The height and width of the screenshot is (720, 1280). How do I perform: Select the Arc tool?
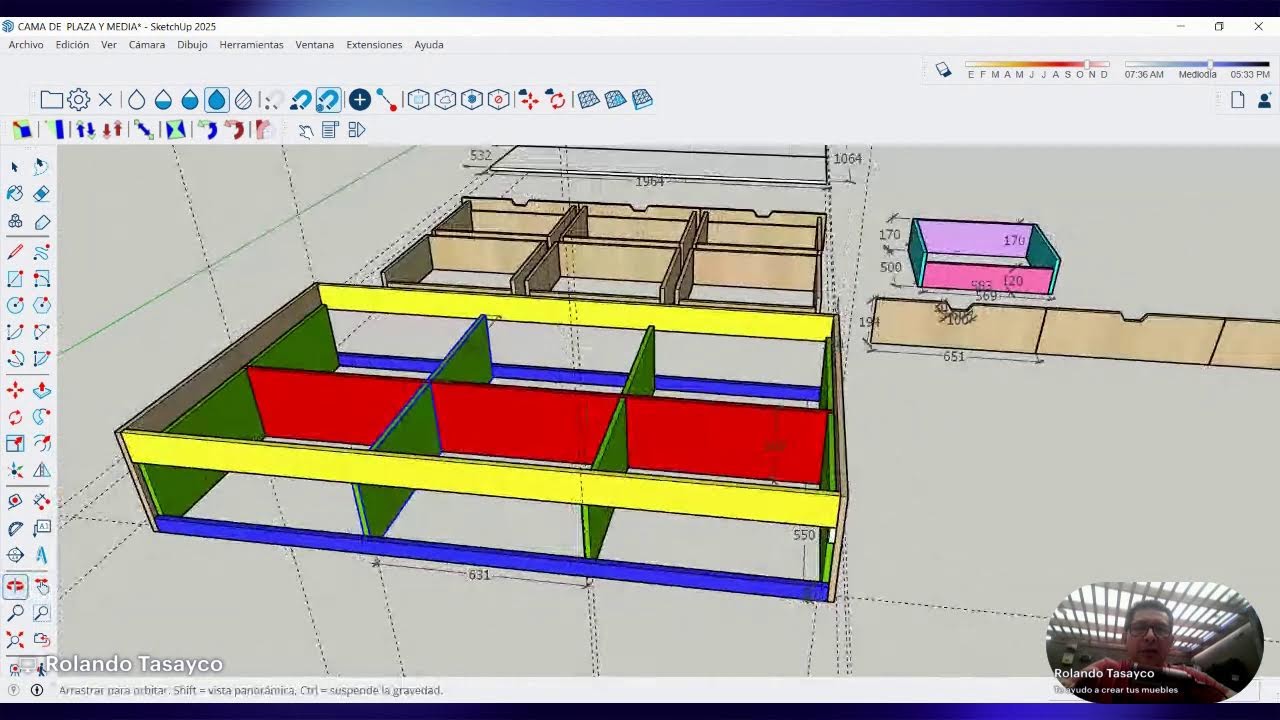15,332
